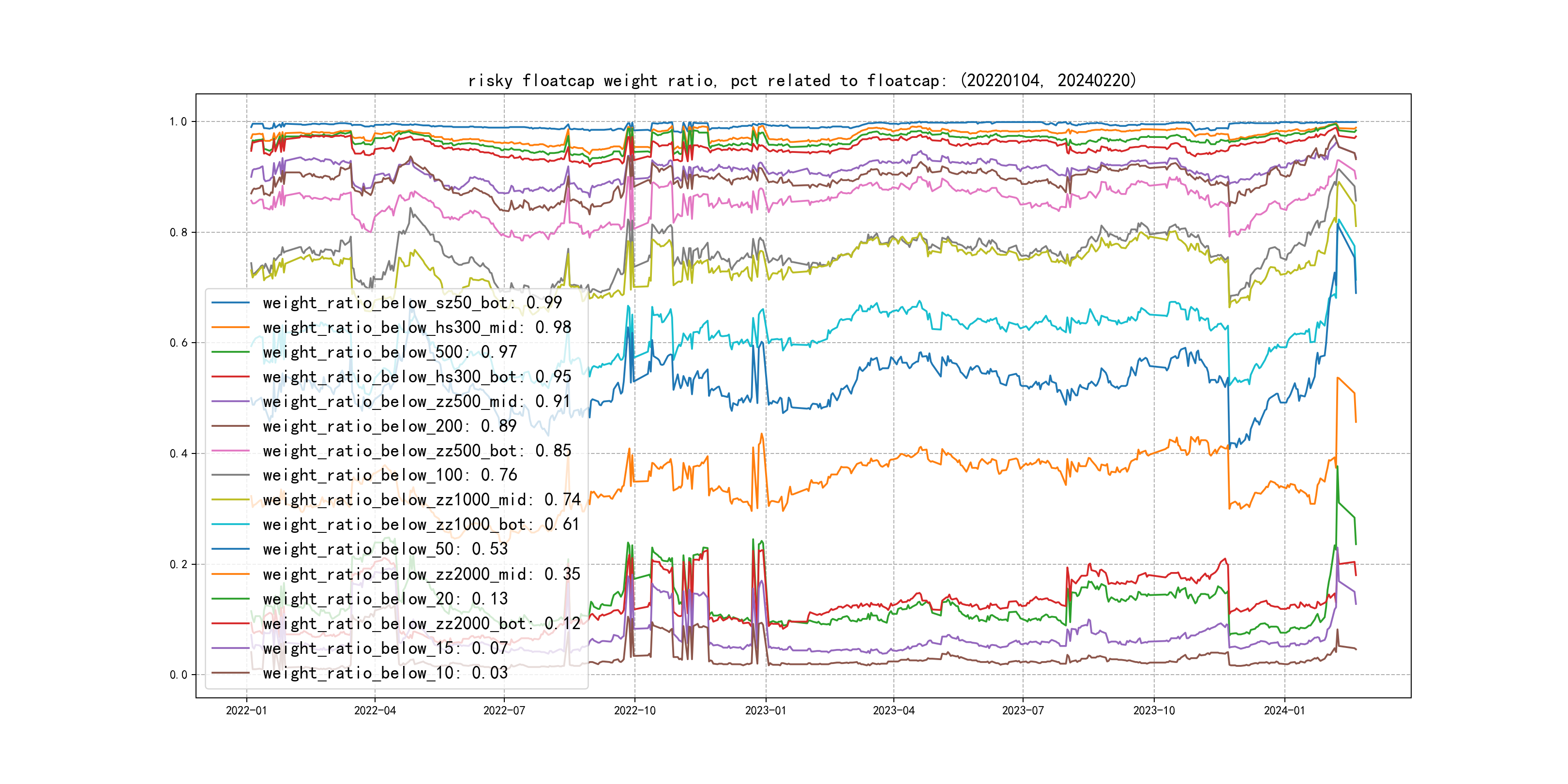Select legend label weight_ratio_below_zz1000_mid: 0.74
Screen dimensions: 1568x784
point(421,500)
